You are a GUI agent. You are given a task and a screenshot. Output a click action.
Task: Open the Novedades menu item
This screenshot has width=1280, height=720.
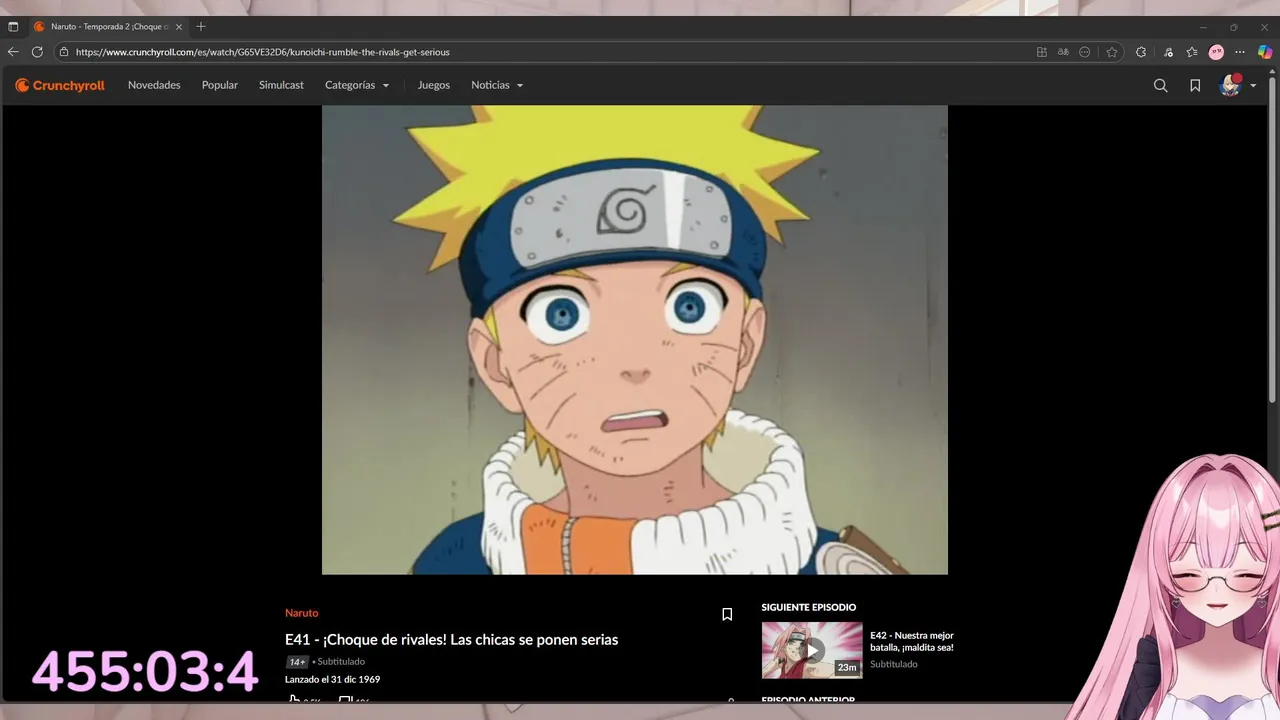click(x=154, y=85)
